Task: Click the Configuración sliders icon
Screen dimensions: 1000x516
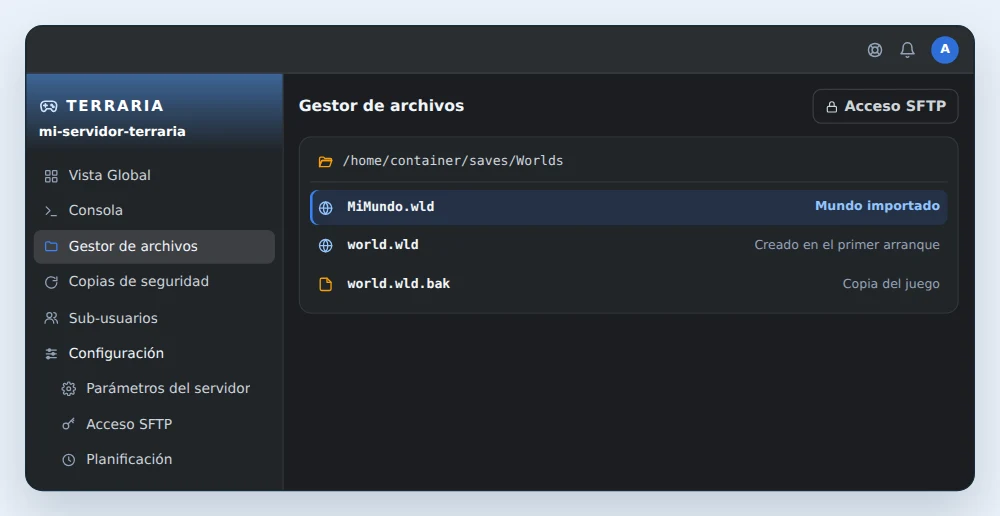Action: (x=51, y=353)
